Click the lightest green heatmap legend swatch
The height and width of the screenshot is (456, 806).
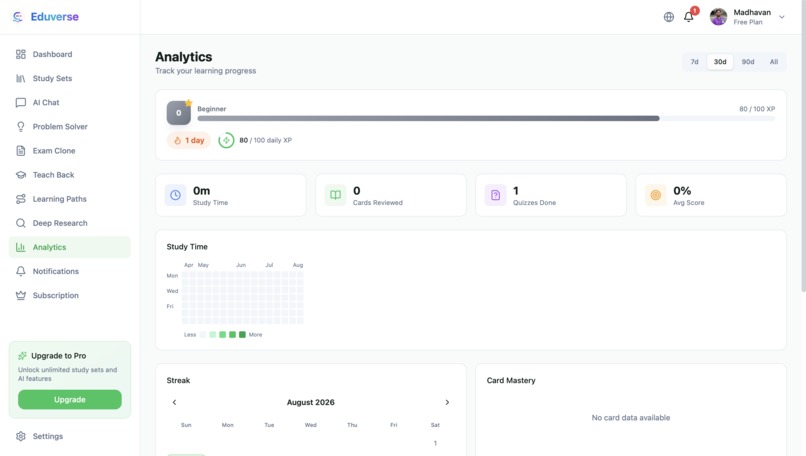212,335
